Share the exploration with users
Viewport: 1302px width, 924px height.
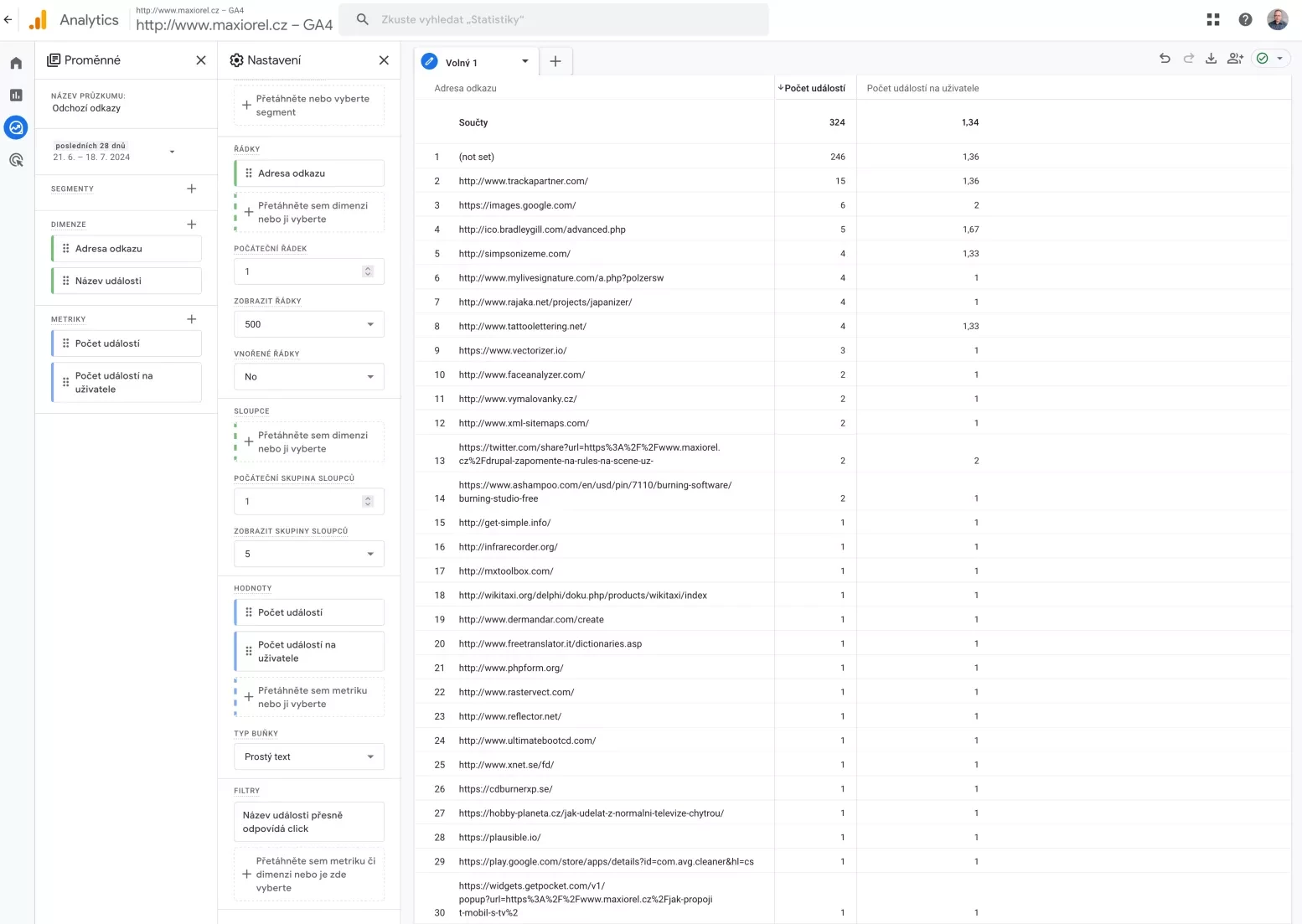[x=1235, y=59]
